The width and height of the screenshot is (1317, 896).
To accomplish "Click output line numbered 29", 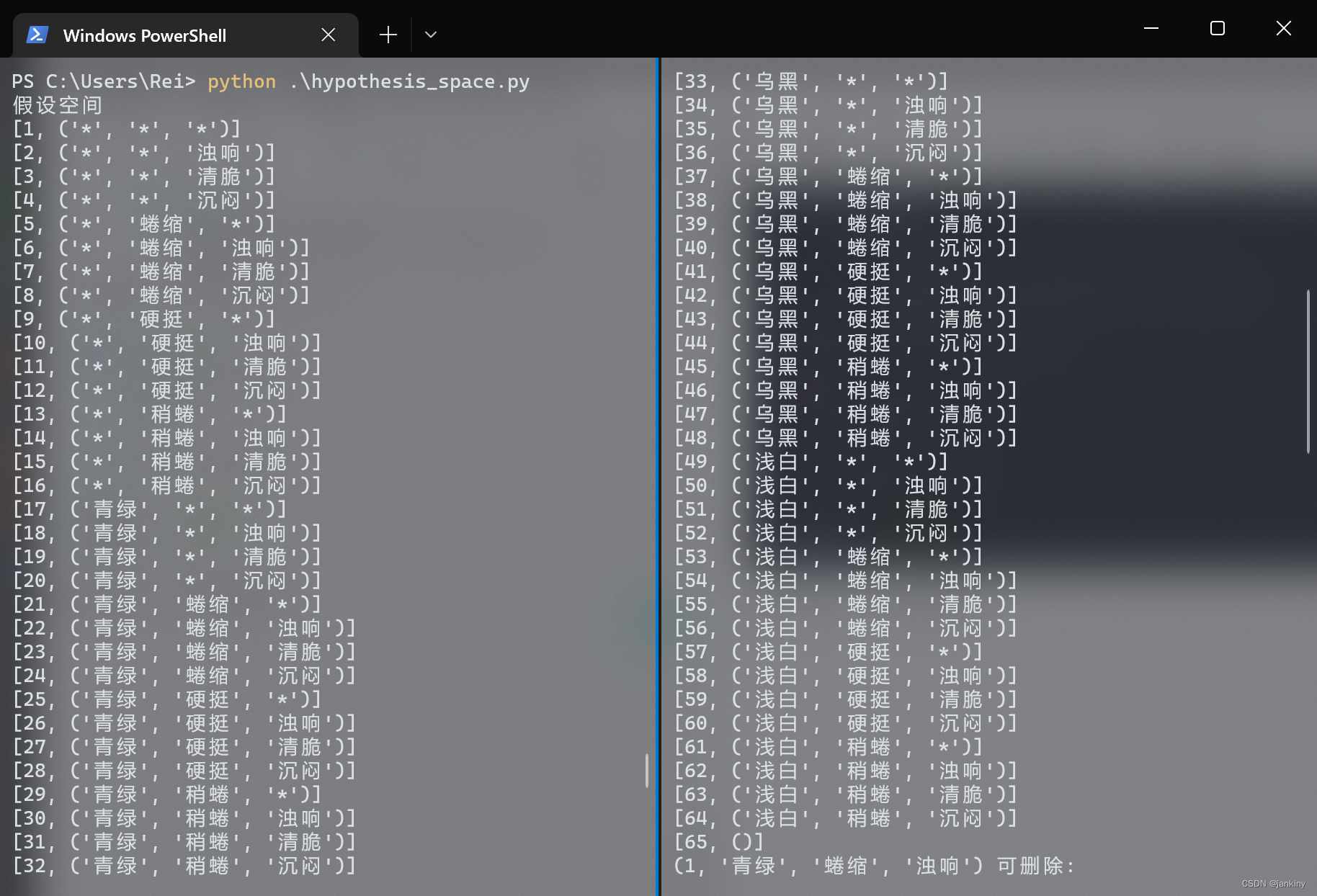I will coord(167,794).
